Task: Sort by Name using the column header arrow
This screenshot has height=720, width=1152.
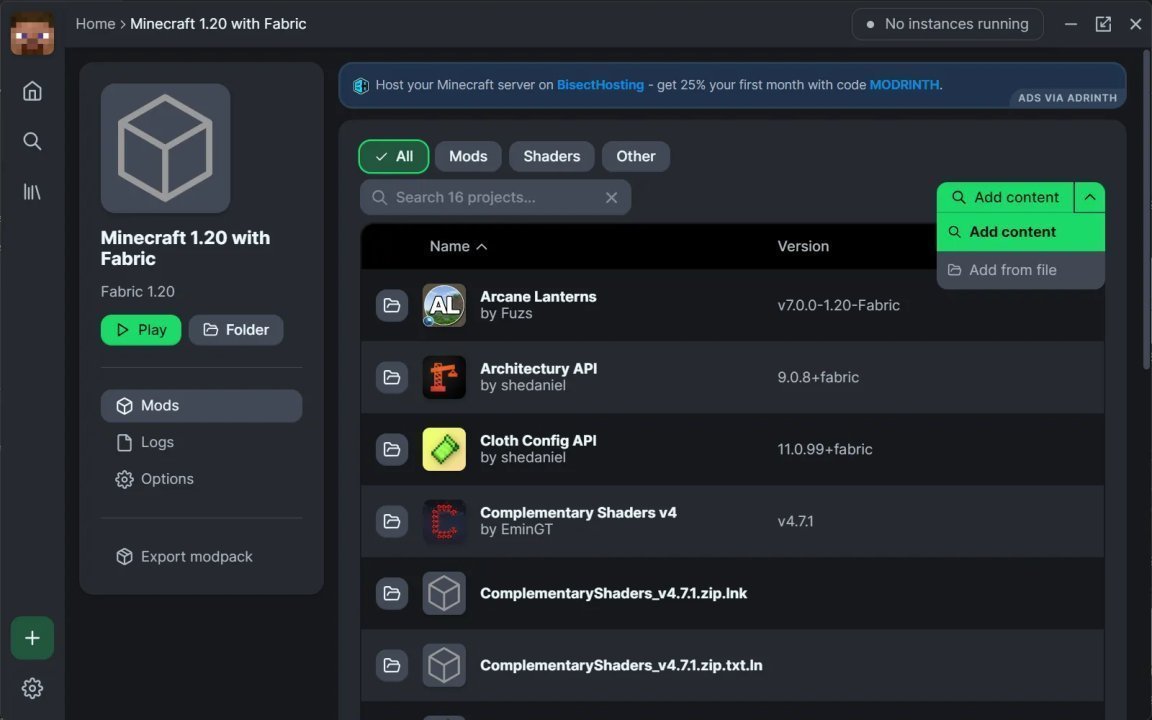Action: point(481,246)
